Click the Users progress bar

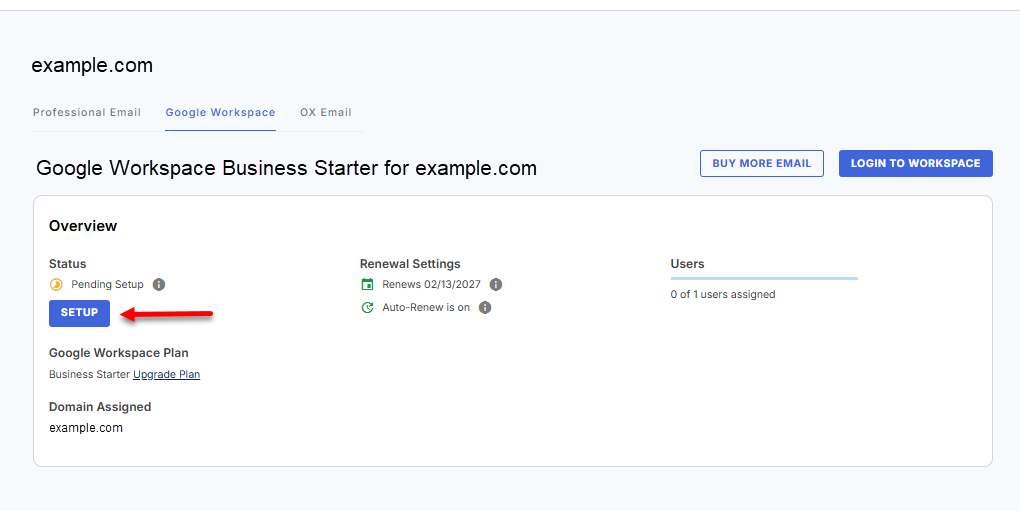coord(764,278)
